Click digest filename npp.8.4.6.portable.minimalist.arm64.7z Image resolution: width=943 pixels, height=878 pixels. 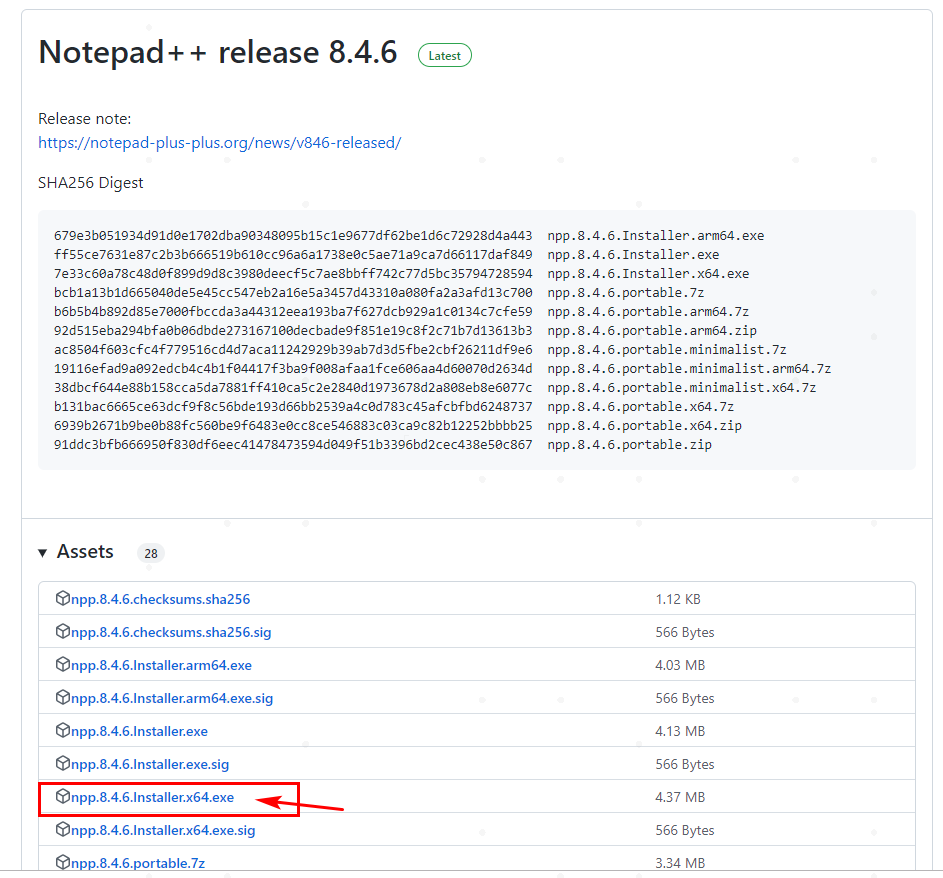689,369
